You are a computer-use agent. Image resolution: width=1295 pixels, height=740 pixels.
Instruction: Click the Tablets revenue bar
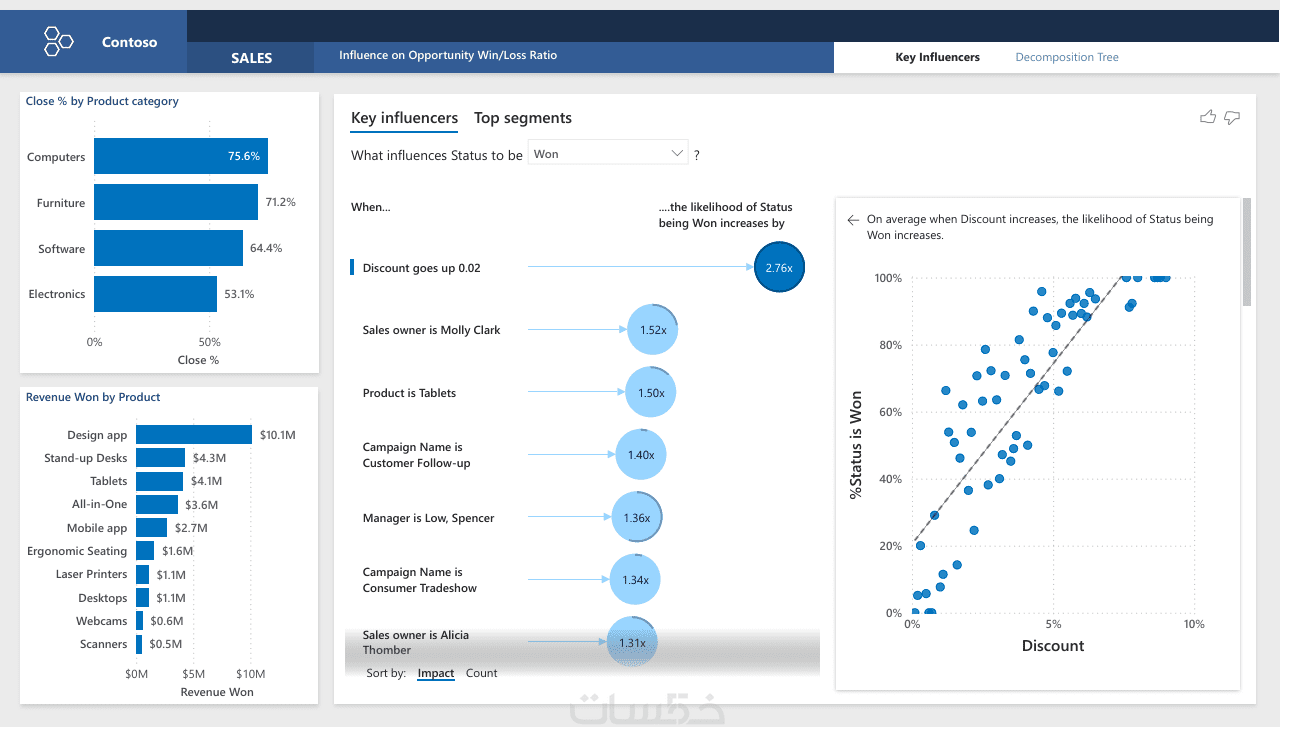tap(159, 481)
